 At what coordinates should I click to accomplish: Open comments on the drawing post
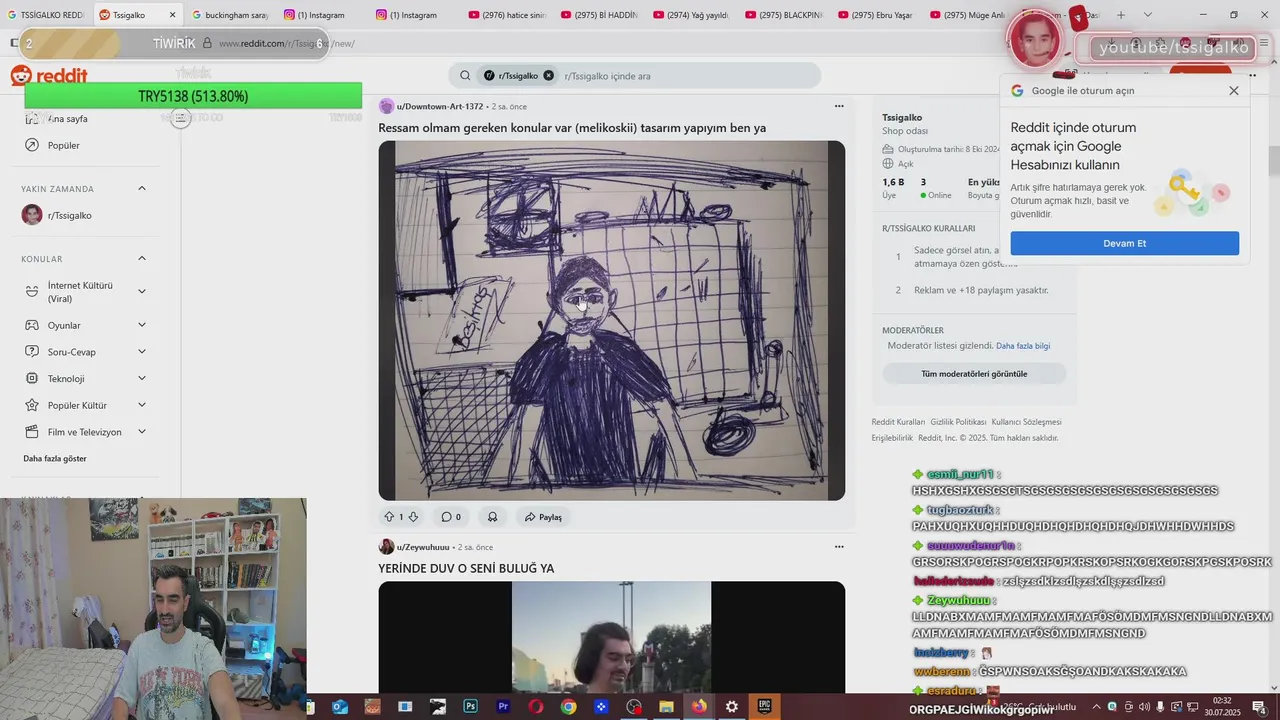pos(451,517)
